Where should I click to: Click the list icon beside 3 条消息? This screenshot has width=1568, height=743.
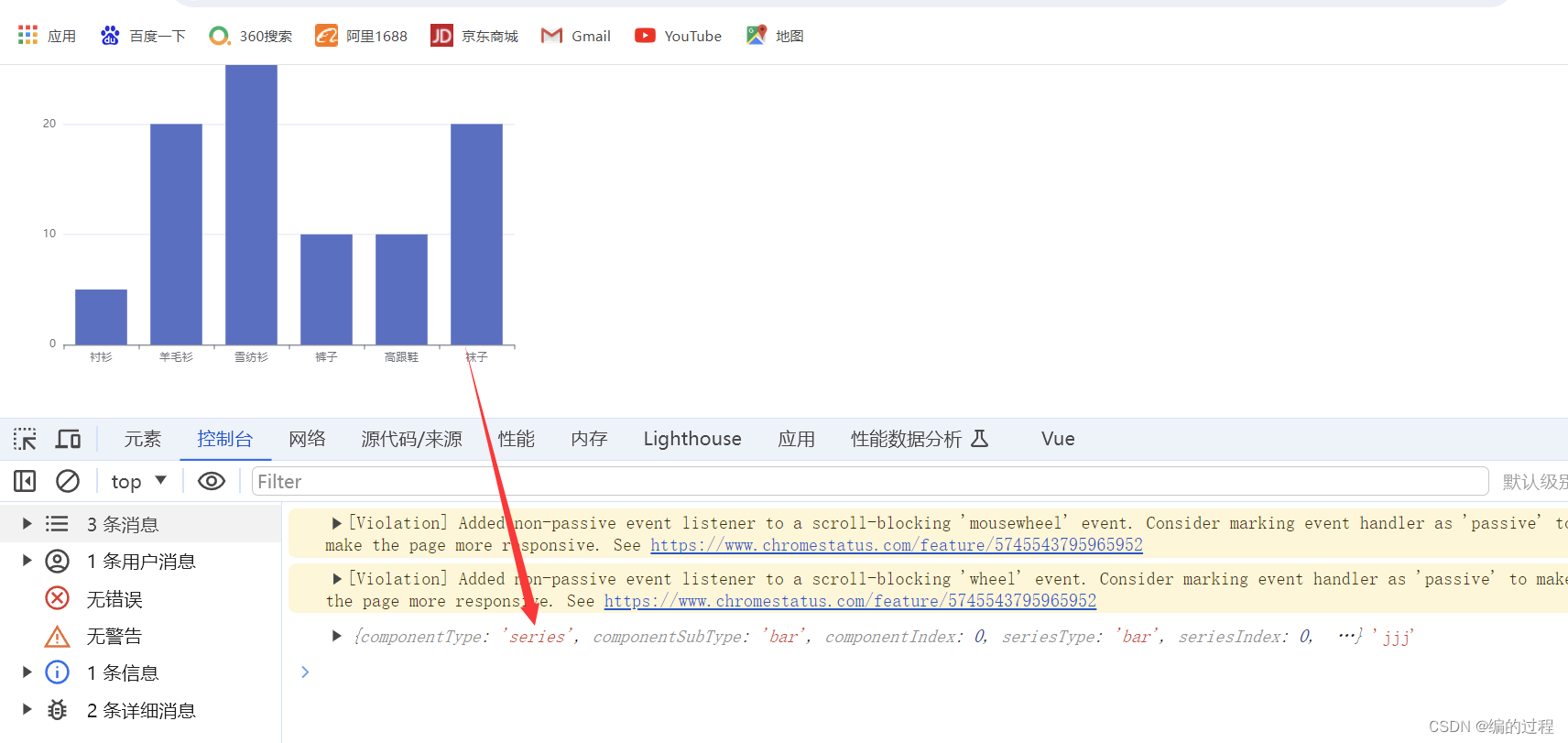point(57,524)
